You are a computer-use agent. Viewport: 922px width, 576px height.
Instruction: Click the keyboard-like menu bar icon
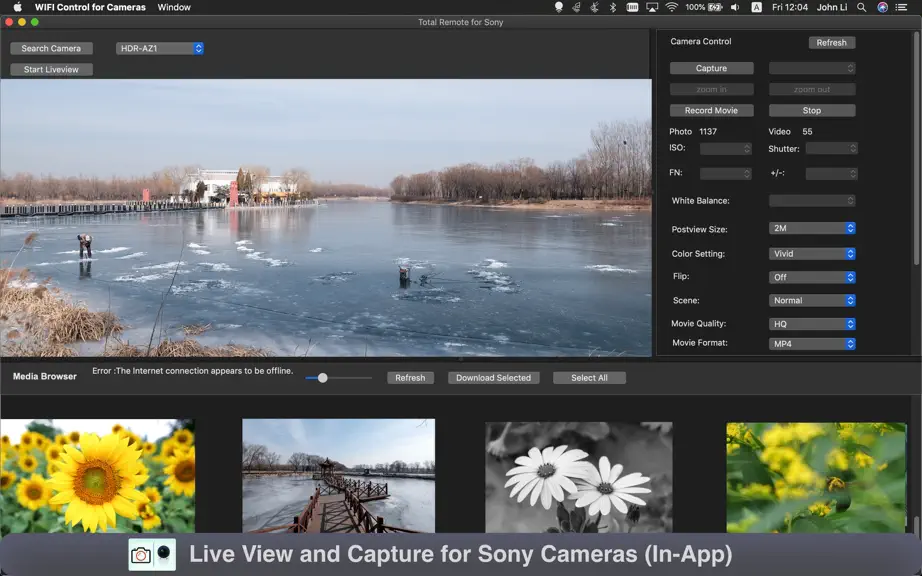[632, 7]
